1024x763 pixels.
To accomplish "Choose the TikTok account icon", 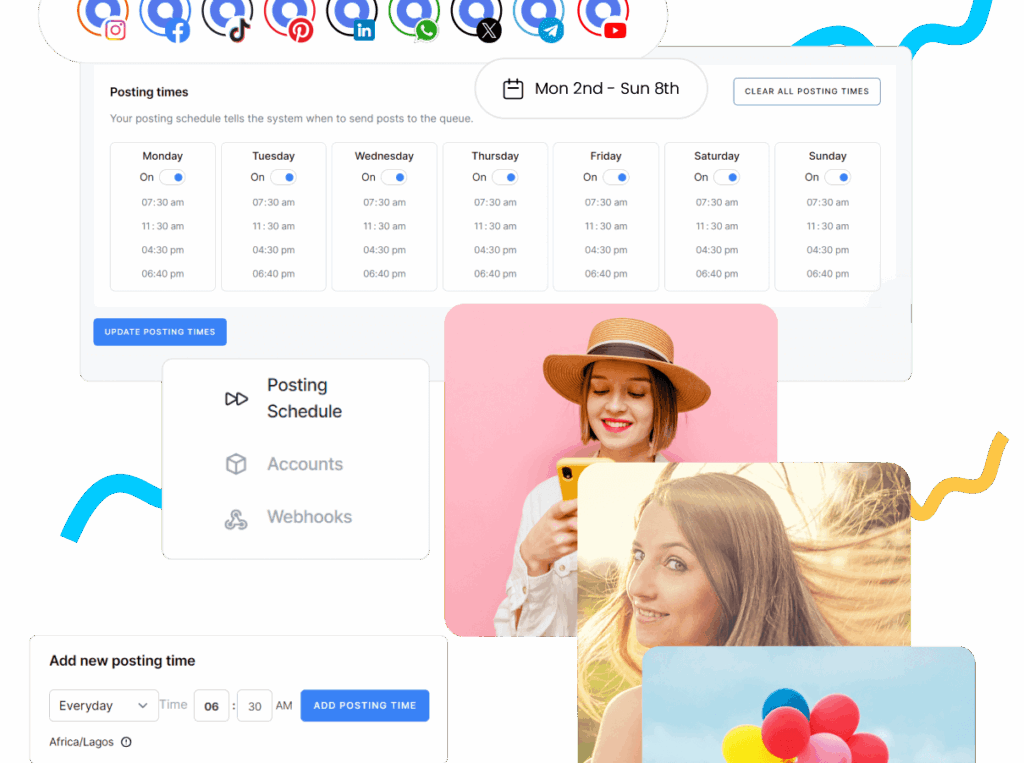I will pos(227,17).
